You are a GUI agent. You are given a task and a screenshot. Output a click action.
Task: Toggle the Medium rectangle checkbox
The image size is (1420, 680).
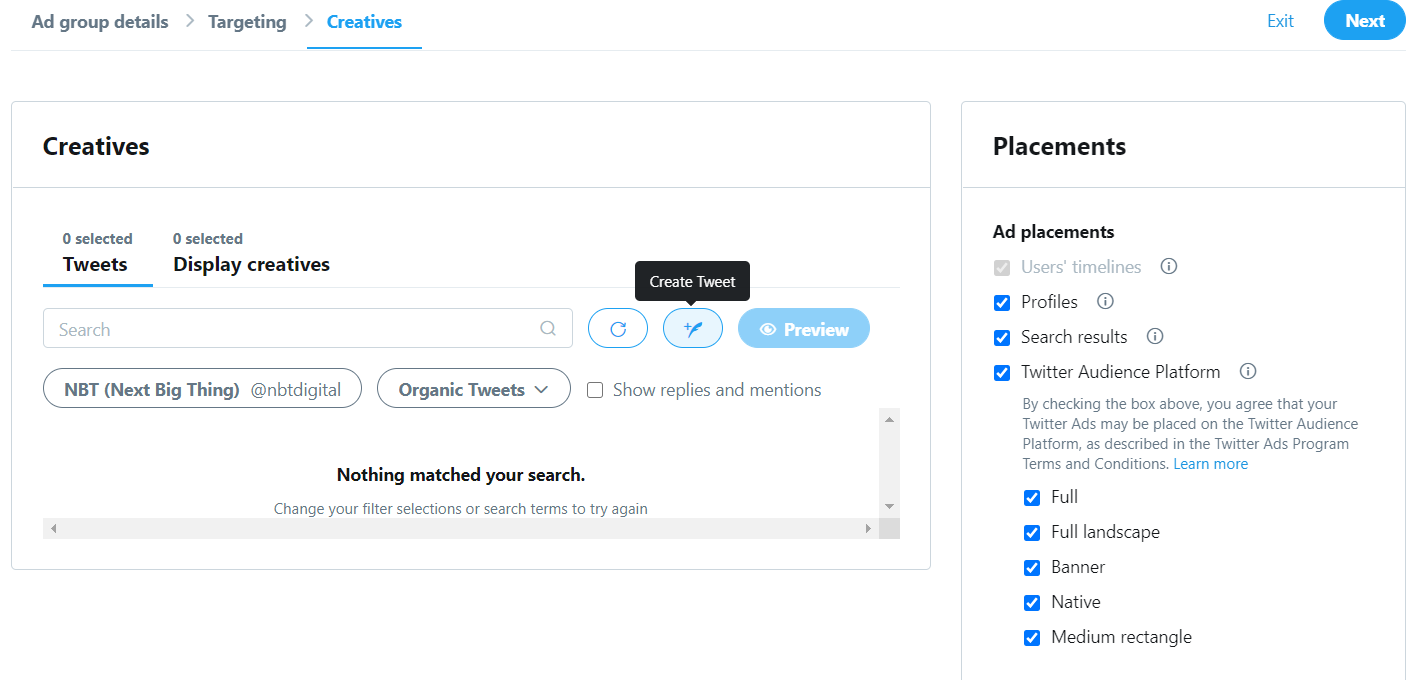pyautogui.click(x=1032, y=638)
